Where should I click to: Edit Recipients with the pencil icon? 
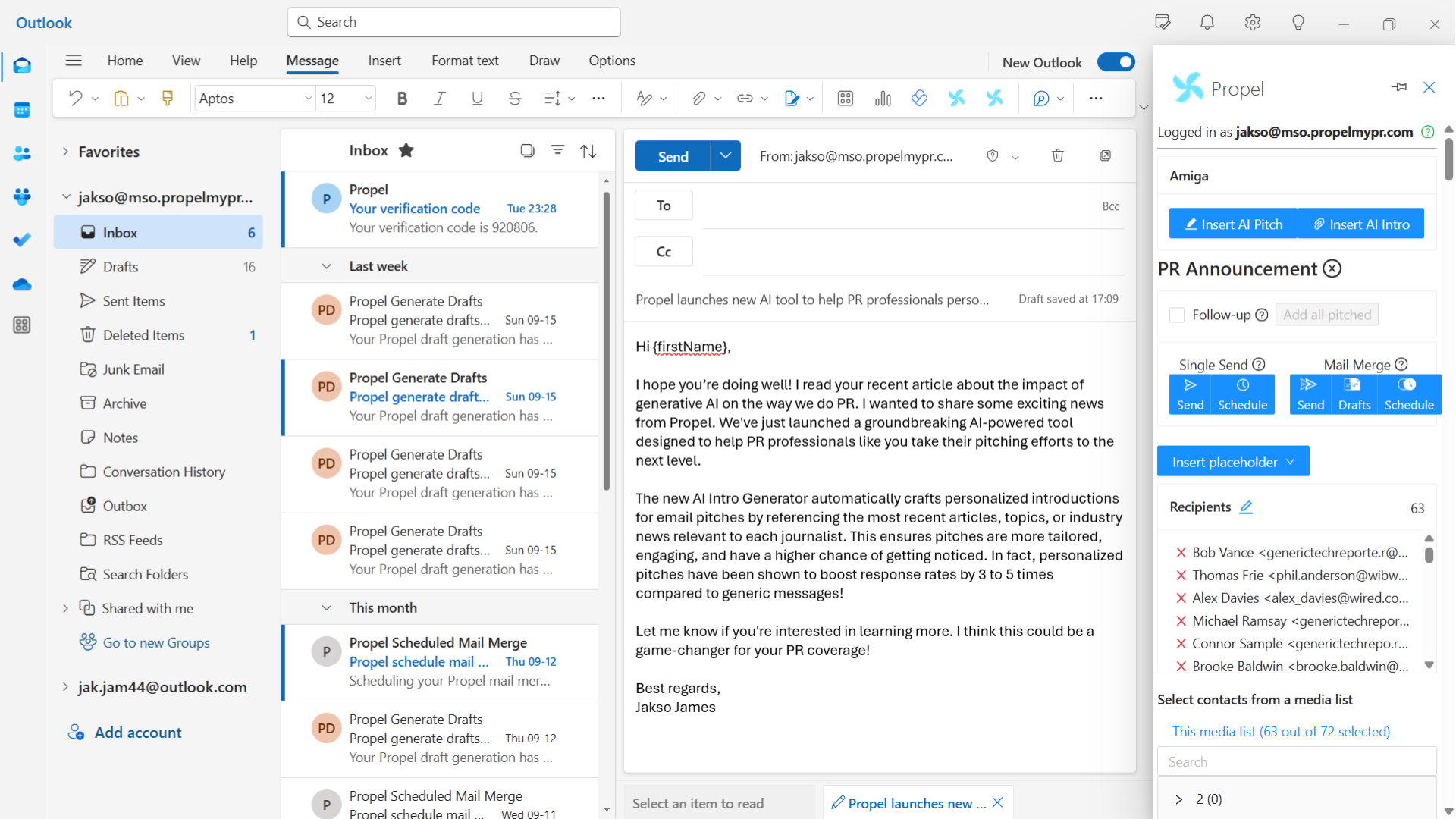(x=1246, y=507)
